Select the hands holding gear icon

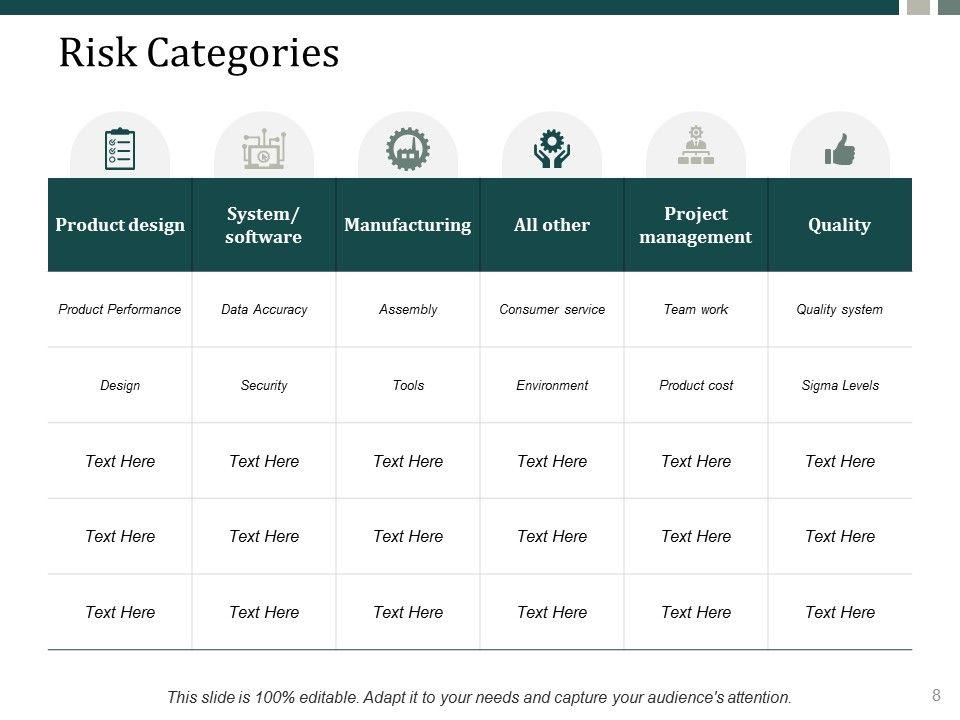click(552, 149)
